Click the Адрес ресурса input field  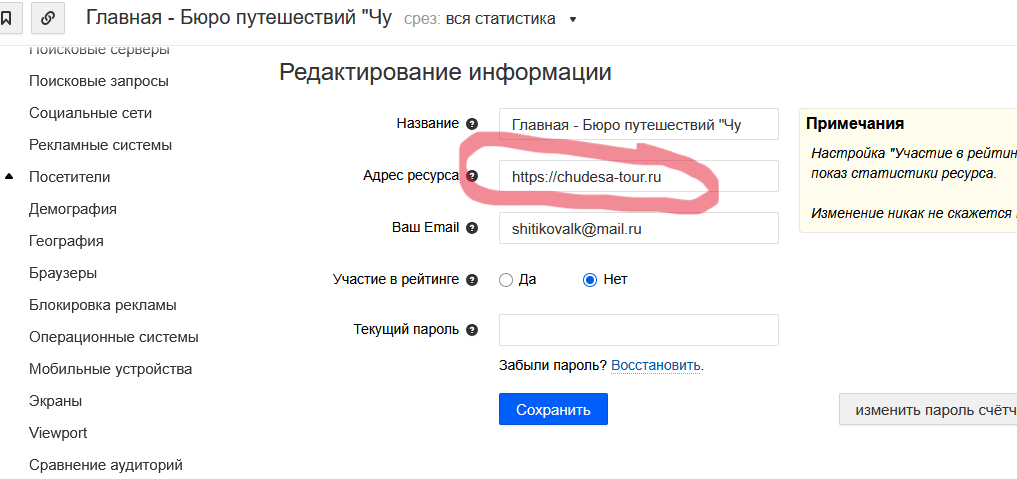(638, 176)
